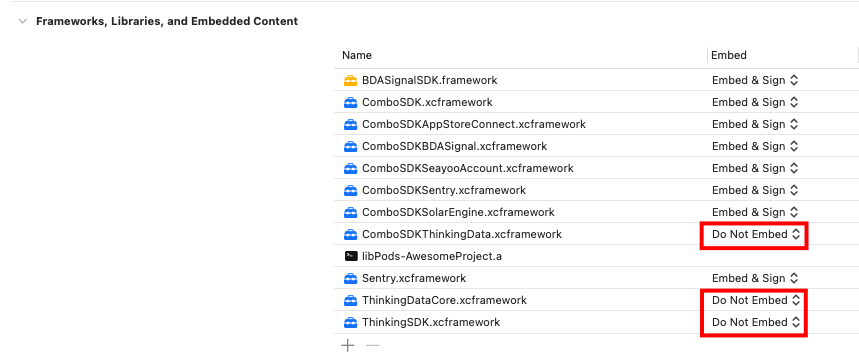Click the ComboSDKSeayooAccount.xcframework toolbox icon

[351, 168]
